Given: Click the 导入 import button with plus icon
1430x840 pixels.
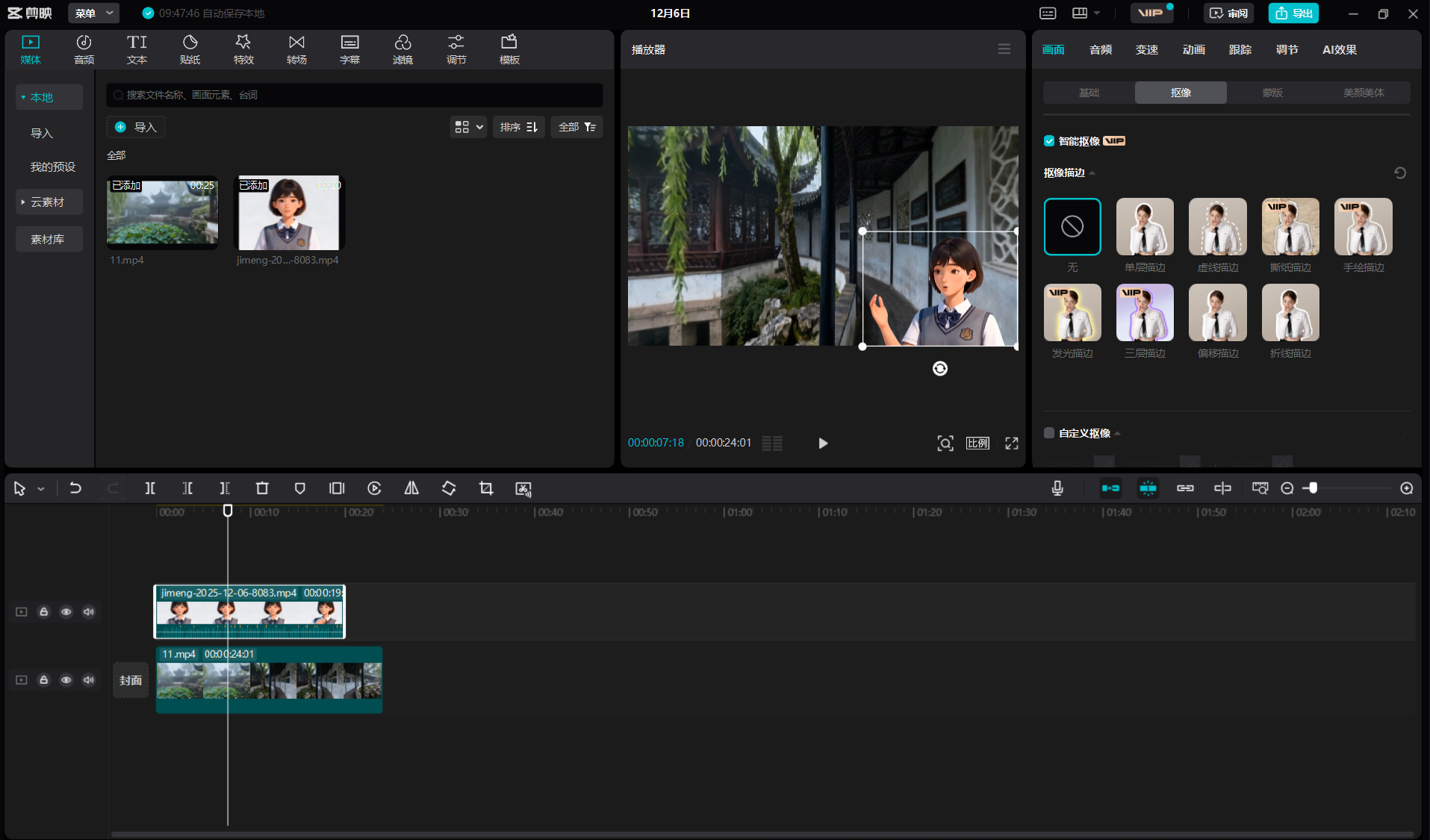Looking at the screenshot, I should pyautogui.click(x=136, y=127).
